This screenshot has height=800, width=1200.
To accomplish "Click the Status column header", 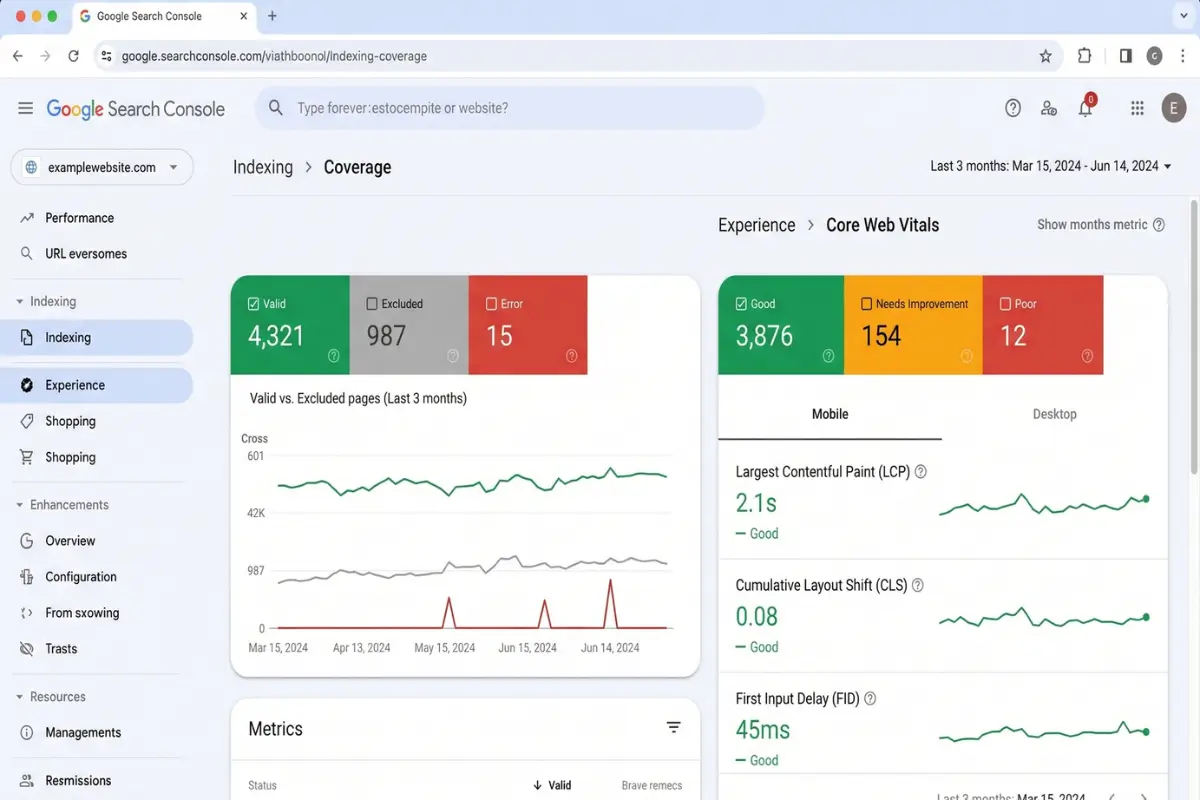I will tap(262, 785).
